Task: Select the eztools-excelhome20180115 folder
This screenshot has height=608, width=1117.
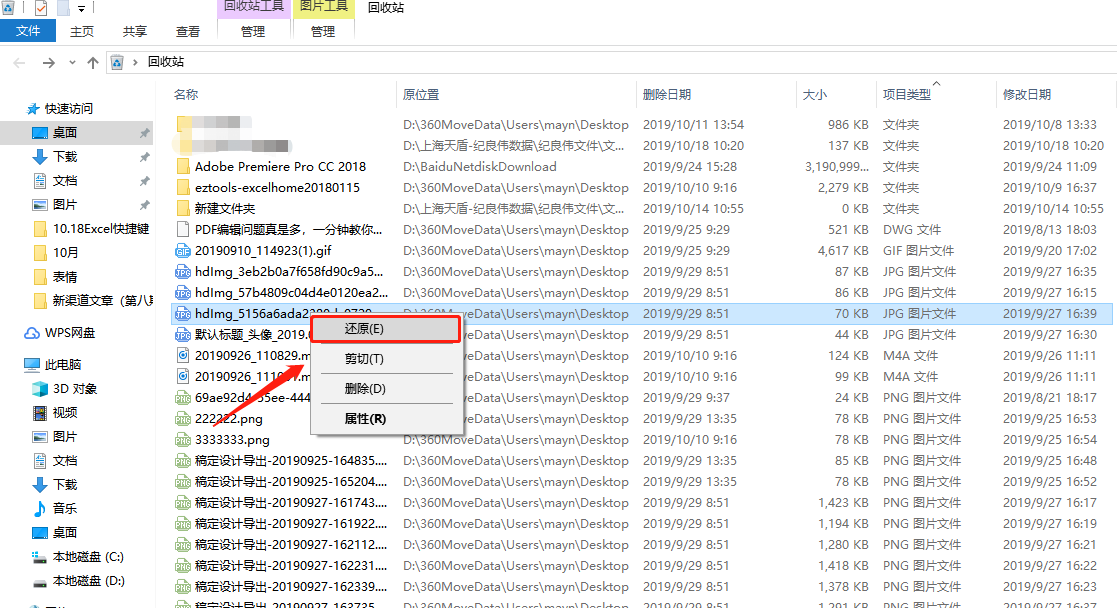Action: pos(277,187)
